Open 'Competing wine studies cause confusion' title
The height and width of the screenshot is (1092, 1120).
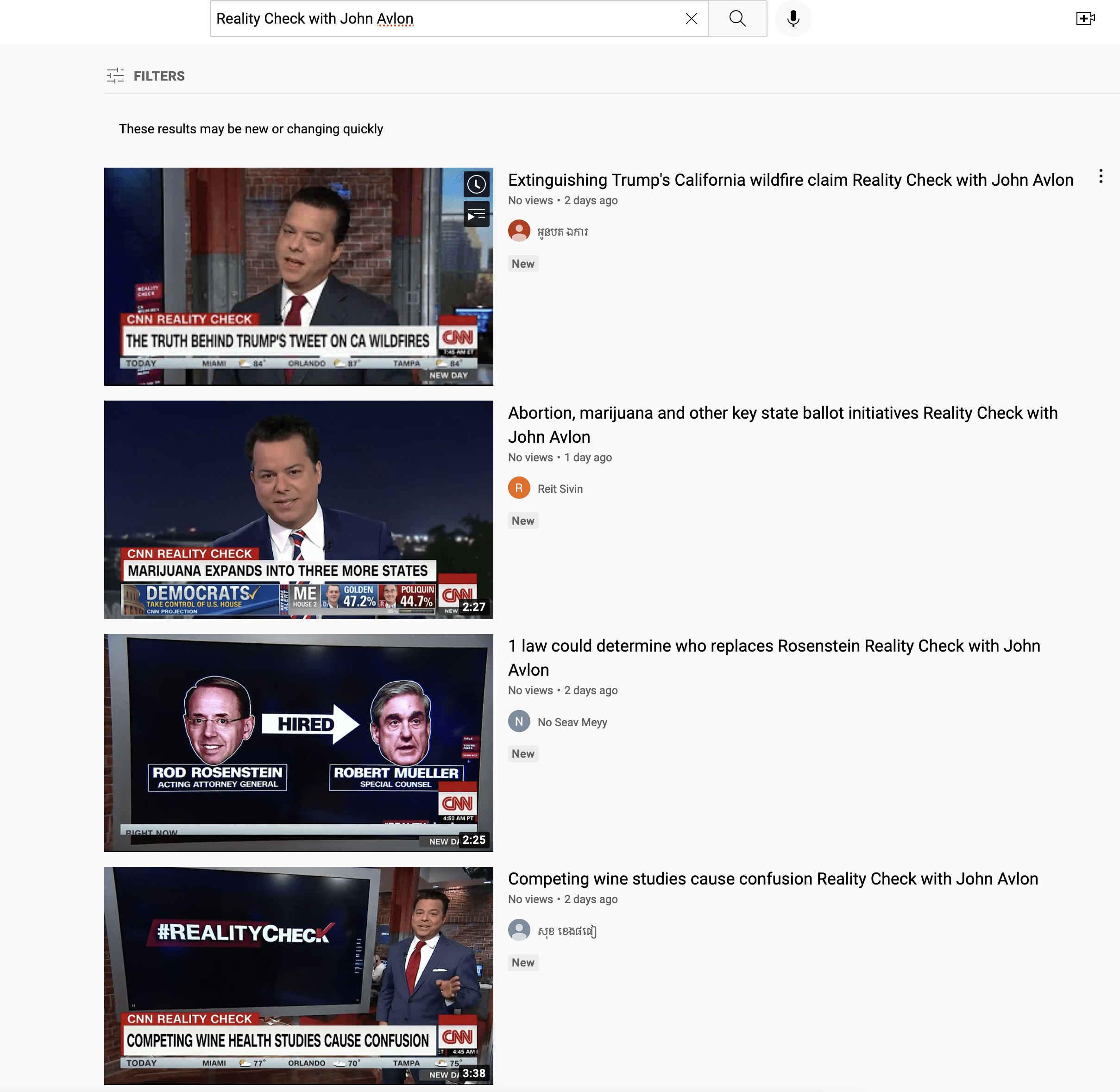coord(773,879)
